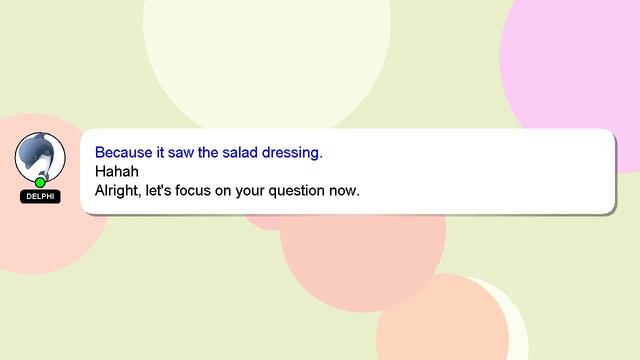
Task: Click the Delphi dolphin avatar
Action: (x=40, y=158)
